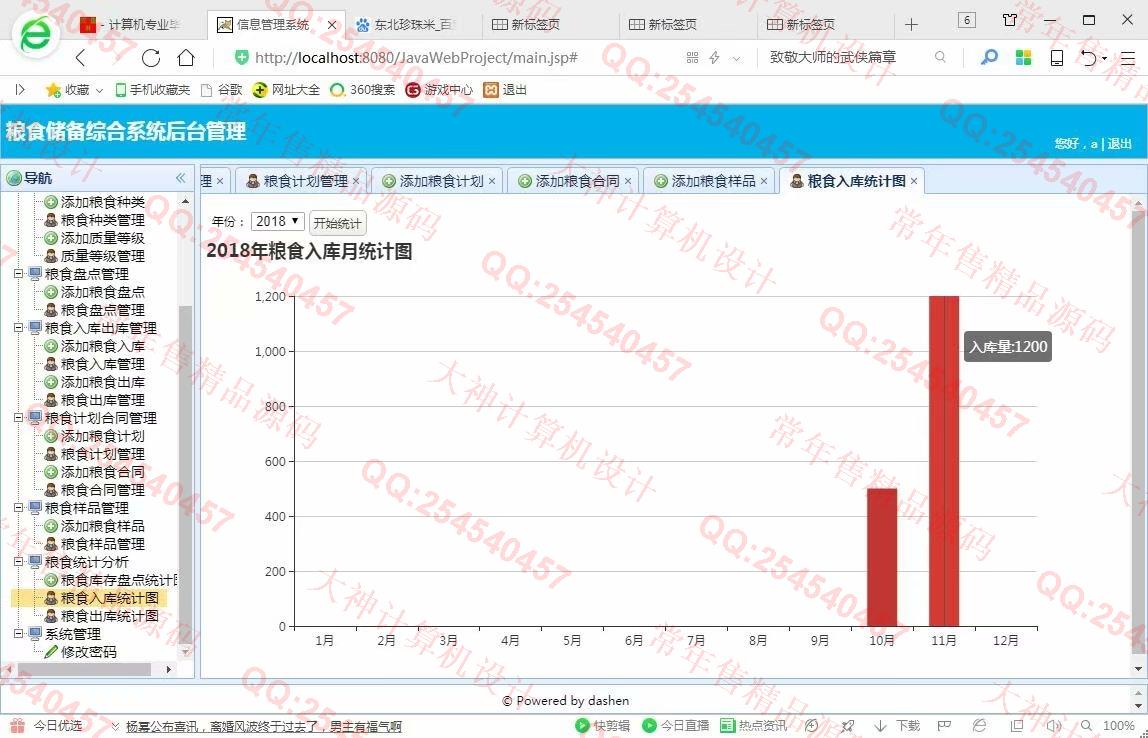The width and height of the screenshot is (1148, 738).
Task: Click the browser back arrow
Action: (81, 58)
